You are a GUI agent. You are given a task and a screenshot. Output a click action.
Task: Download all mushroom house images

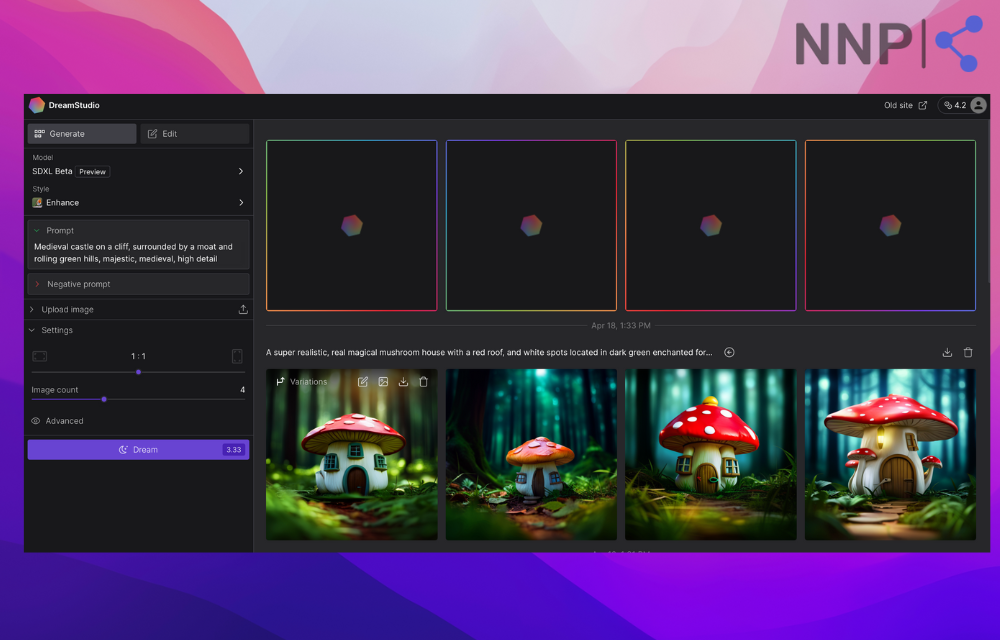tap(947, 352)
